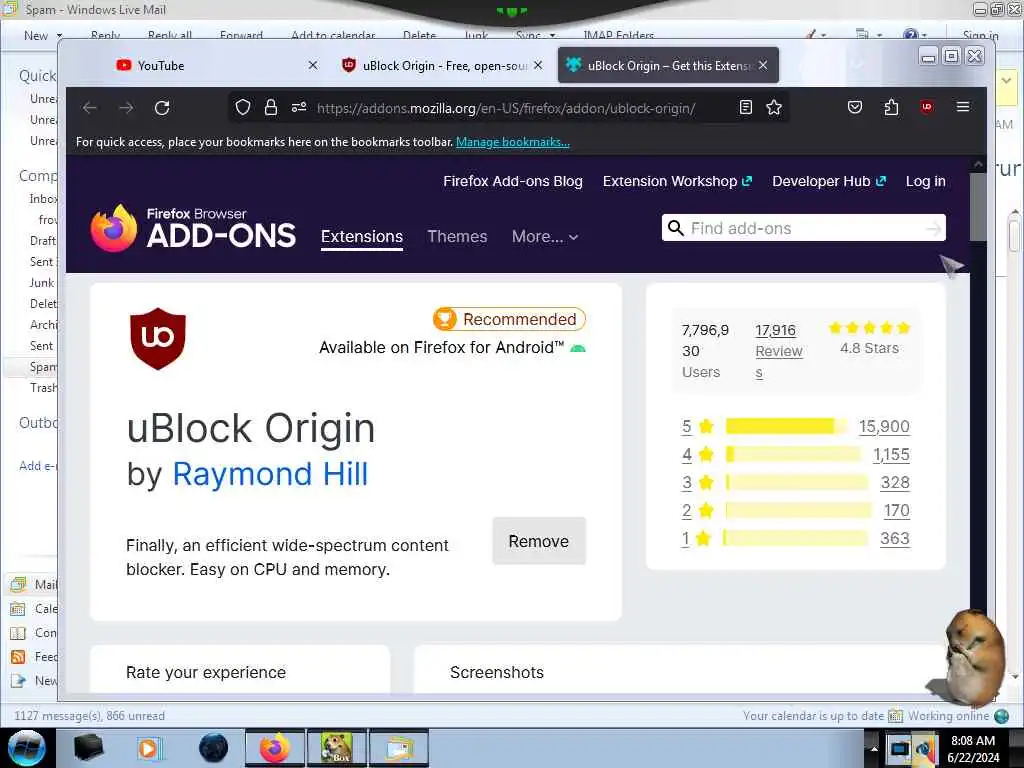Open site permissions icon in address bar
1024x768 pixels.
click(x=299, y=107)
